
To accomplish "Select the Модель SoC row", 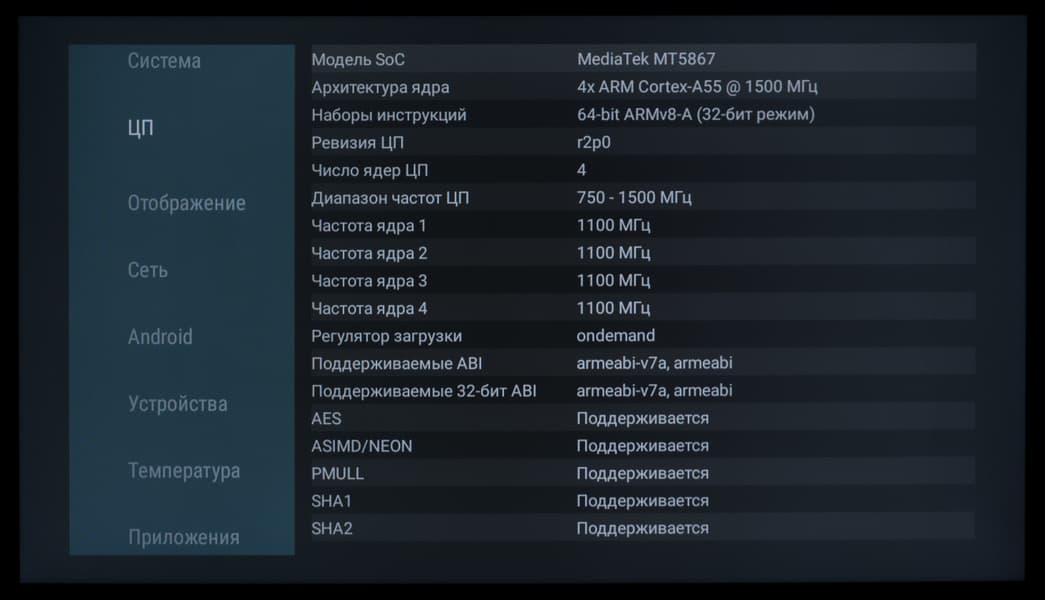I will 642,60.
